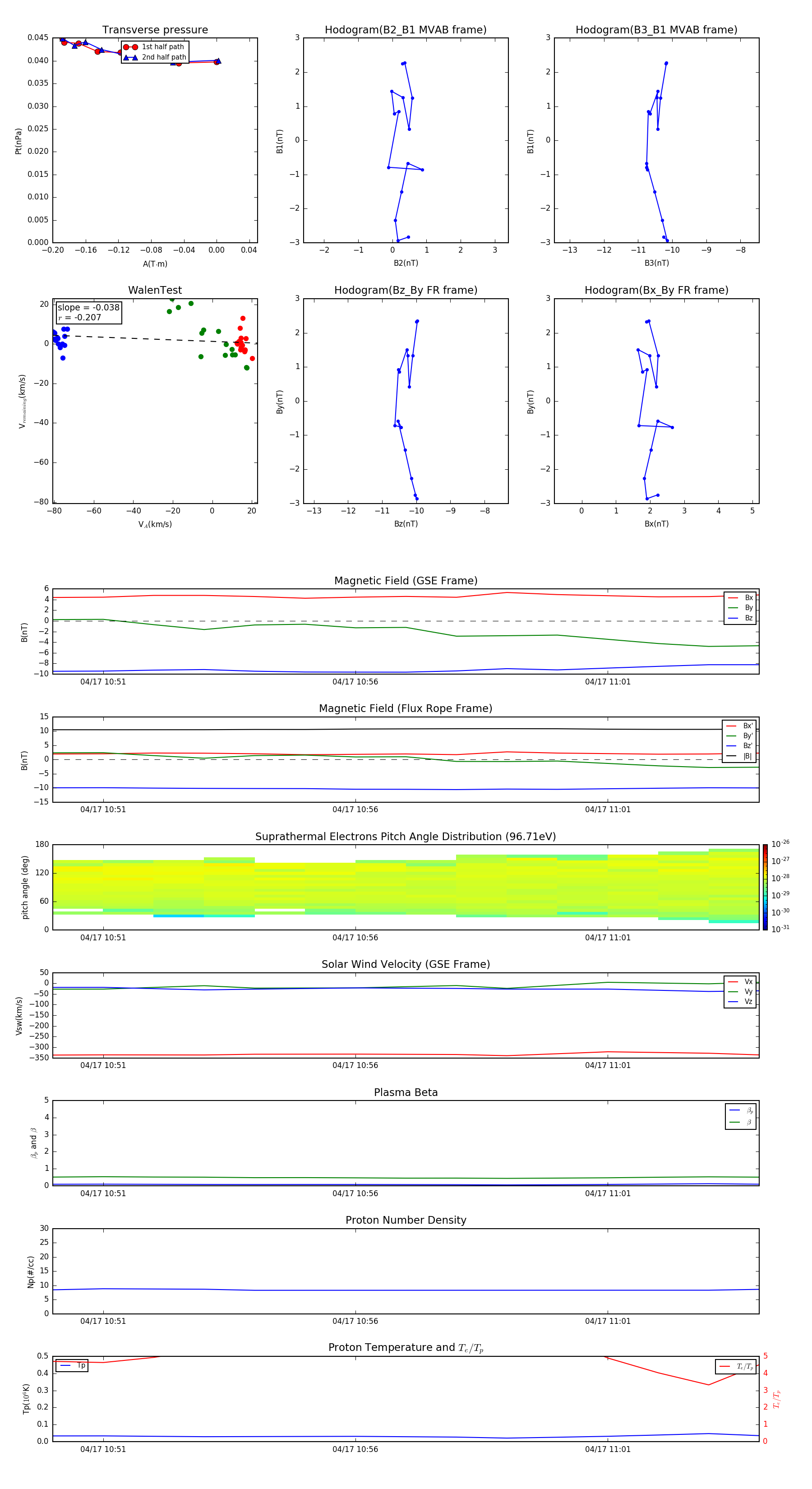Click the 'slope = -0.038' annotation
This screenshot has height=1489, width=812.
(88, 308)
